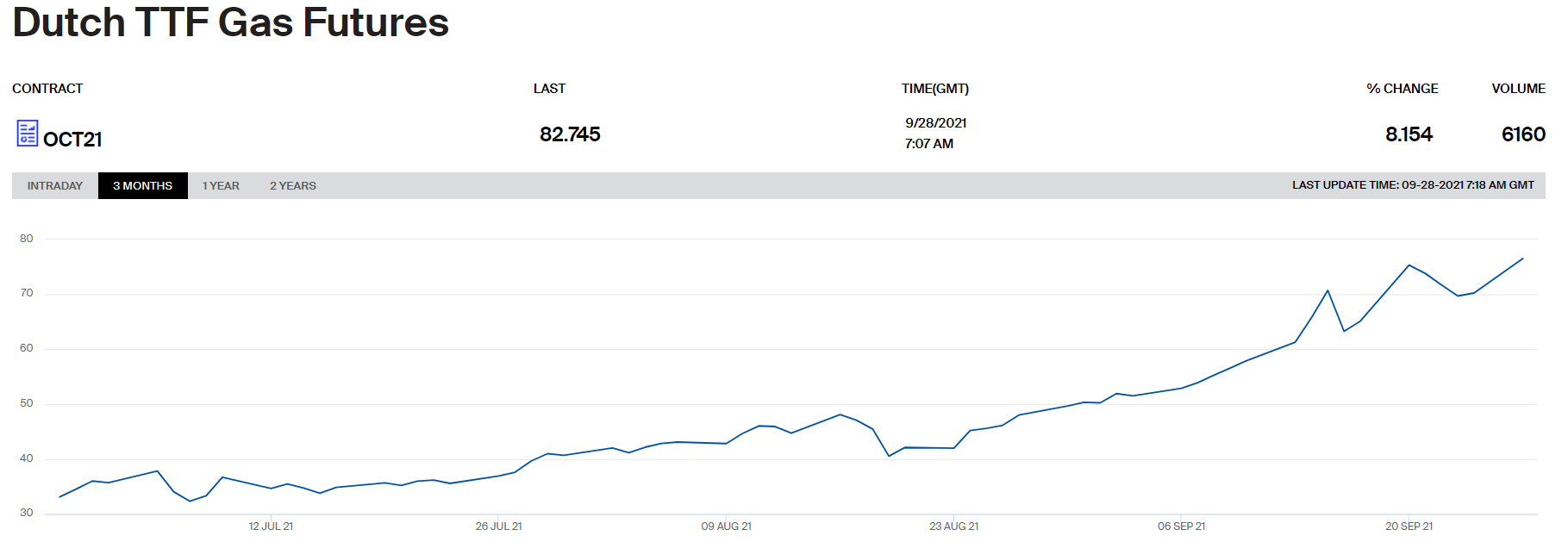
Task: Show the 1 Year chart range
Action: (221, 186)
